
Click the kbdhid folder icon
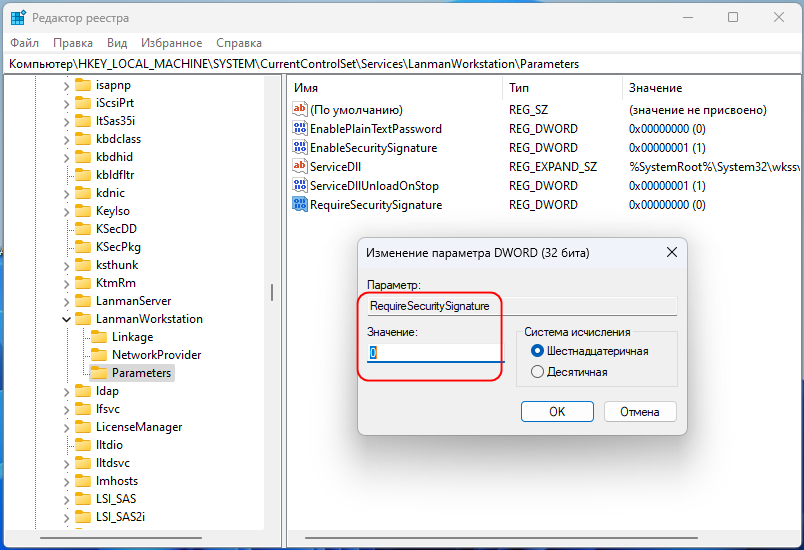point(83,157)
